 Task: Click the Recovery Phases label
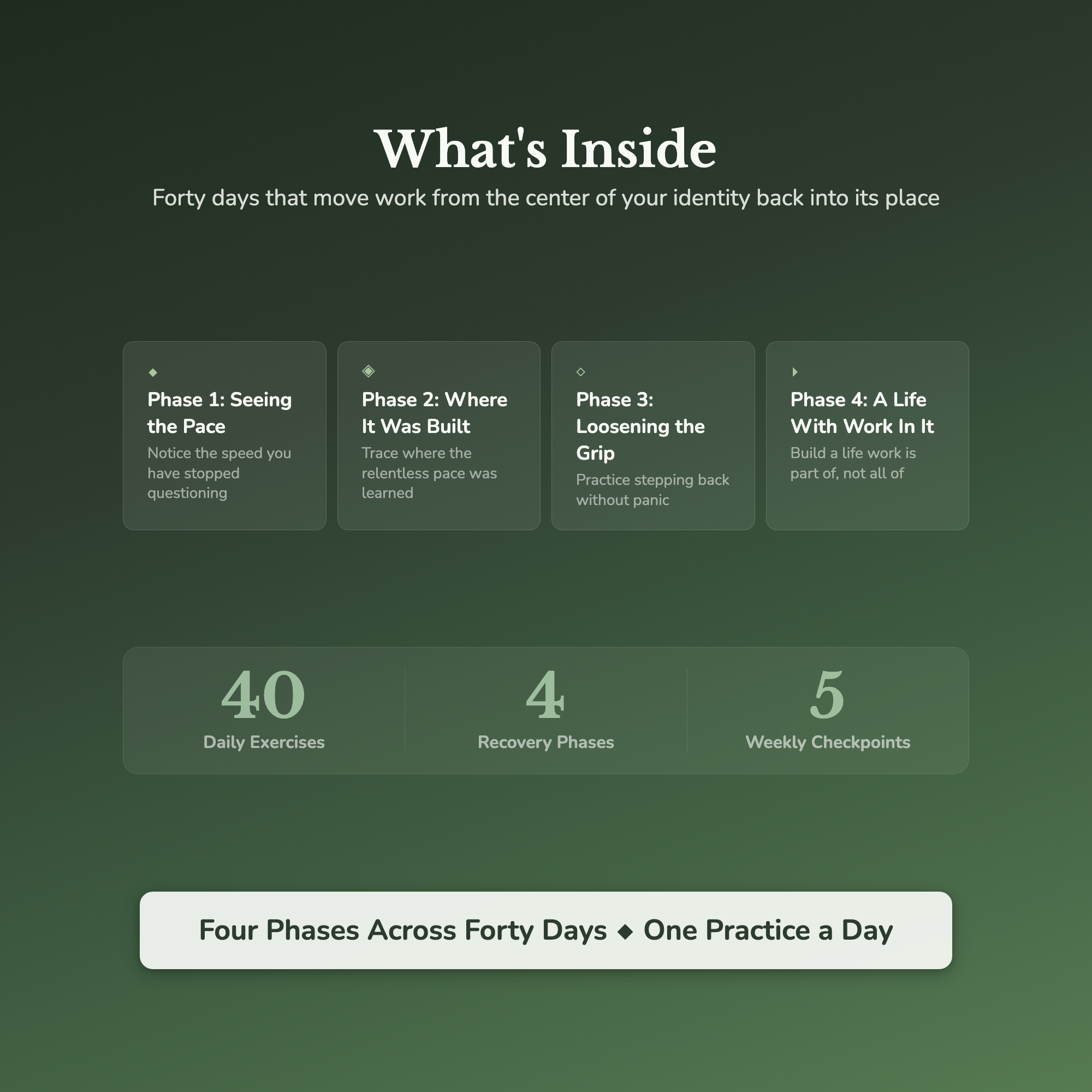(x=546, y=742)
